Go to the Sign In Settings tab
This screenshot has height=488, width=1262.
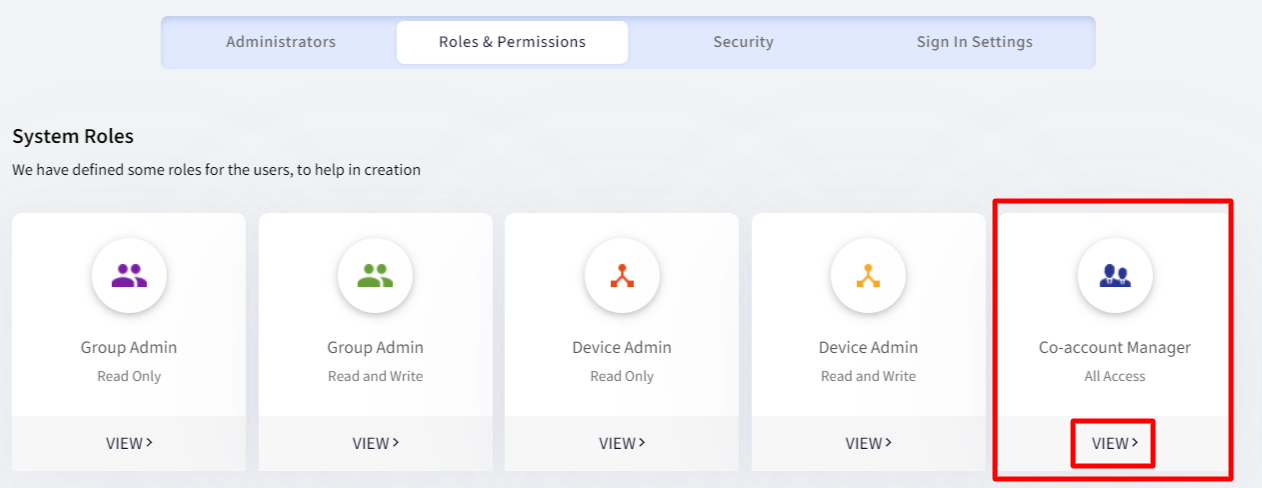click(x=975, y=42)
